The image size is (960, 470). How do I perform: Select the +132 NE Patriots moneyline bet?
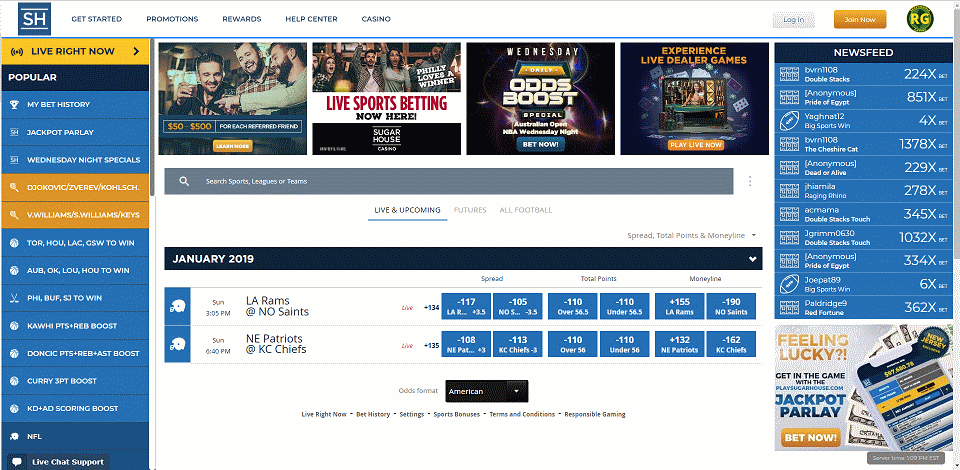pyautogui.click(x=678, y=344)
